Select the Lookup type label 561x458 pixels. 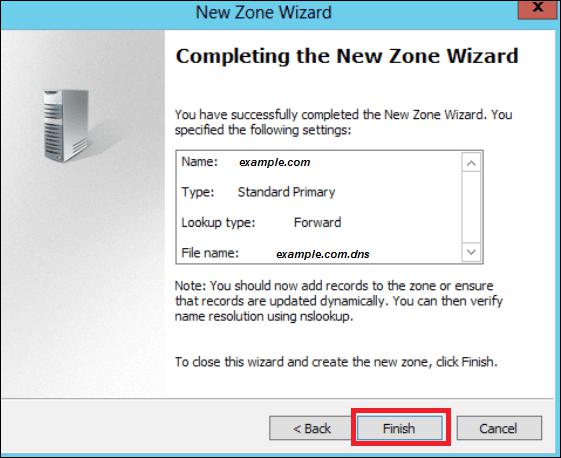coord(218,223)
